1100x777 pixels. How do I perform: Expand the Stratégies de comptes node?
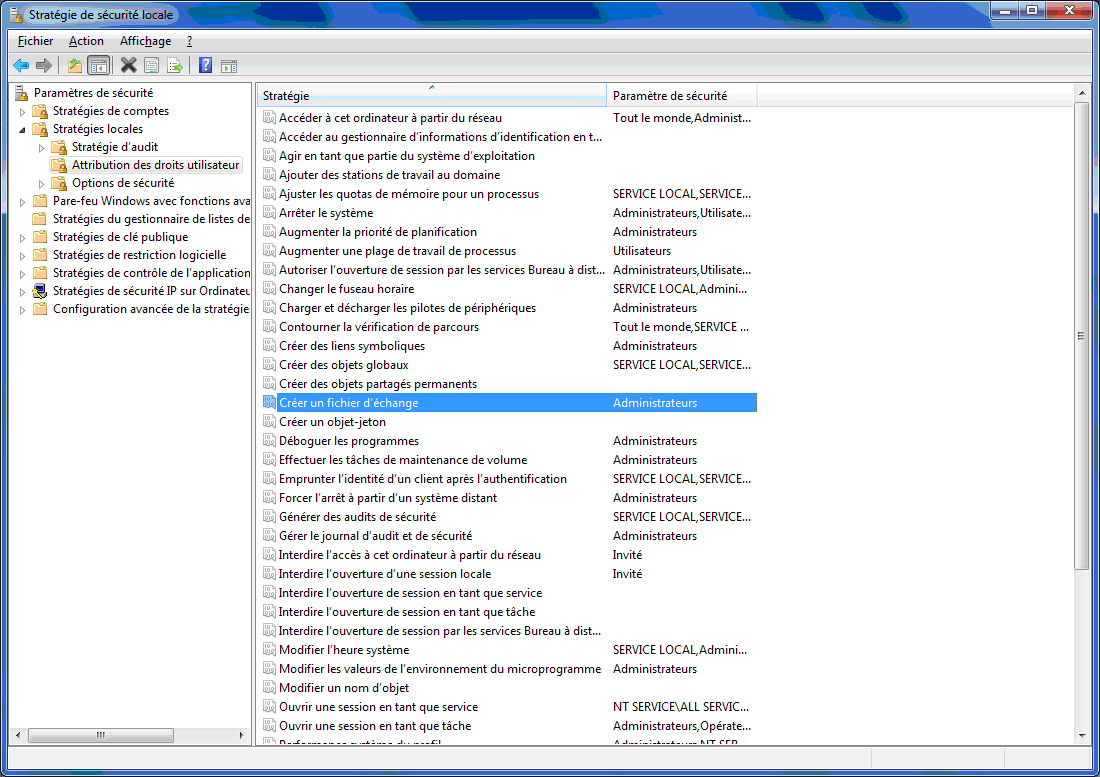tap(23, 111)
